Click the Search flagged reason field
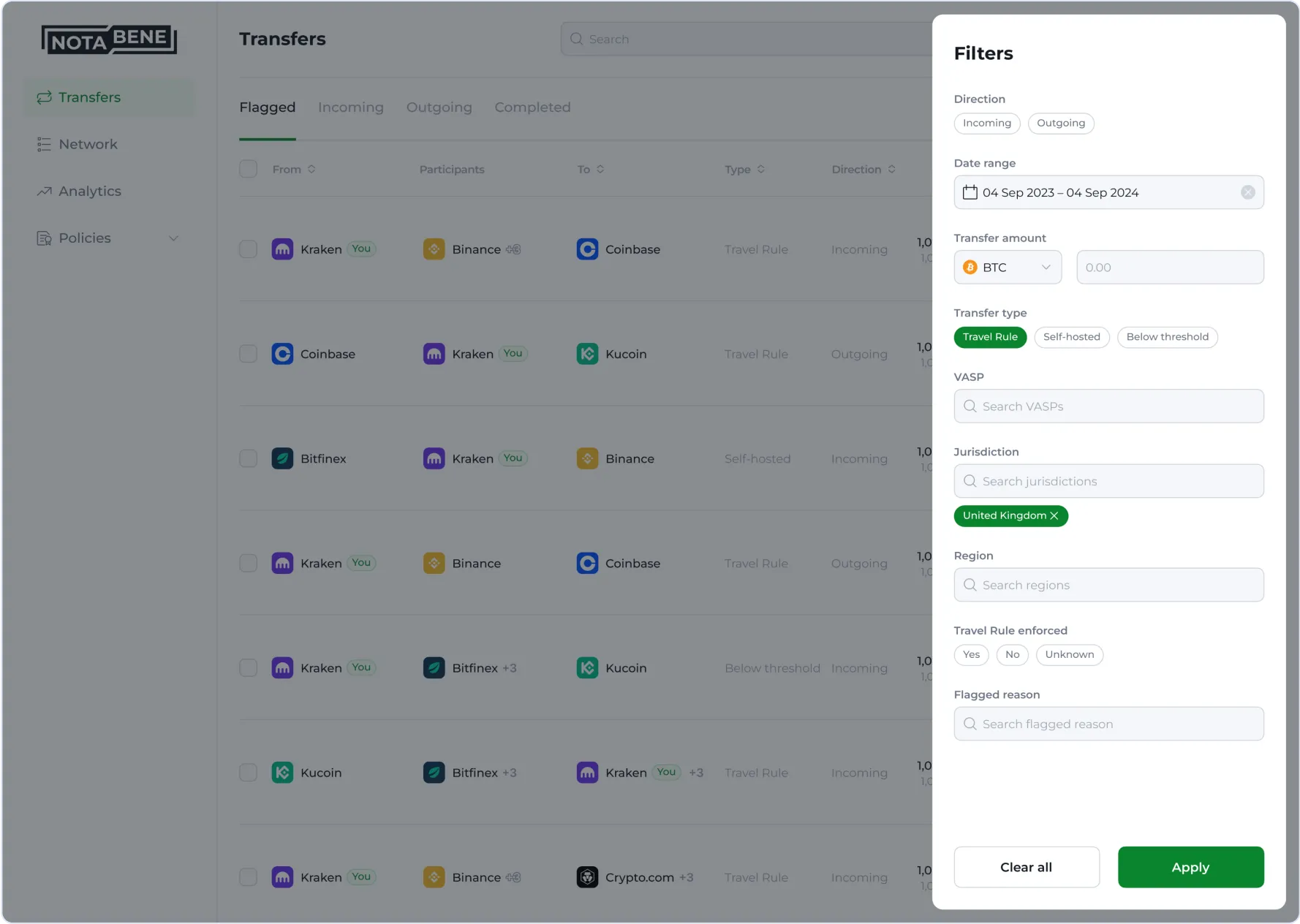Viewport: 1300px width, 924px height. [1108, 724]
